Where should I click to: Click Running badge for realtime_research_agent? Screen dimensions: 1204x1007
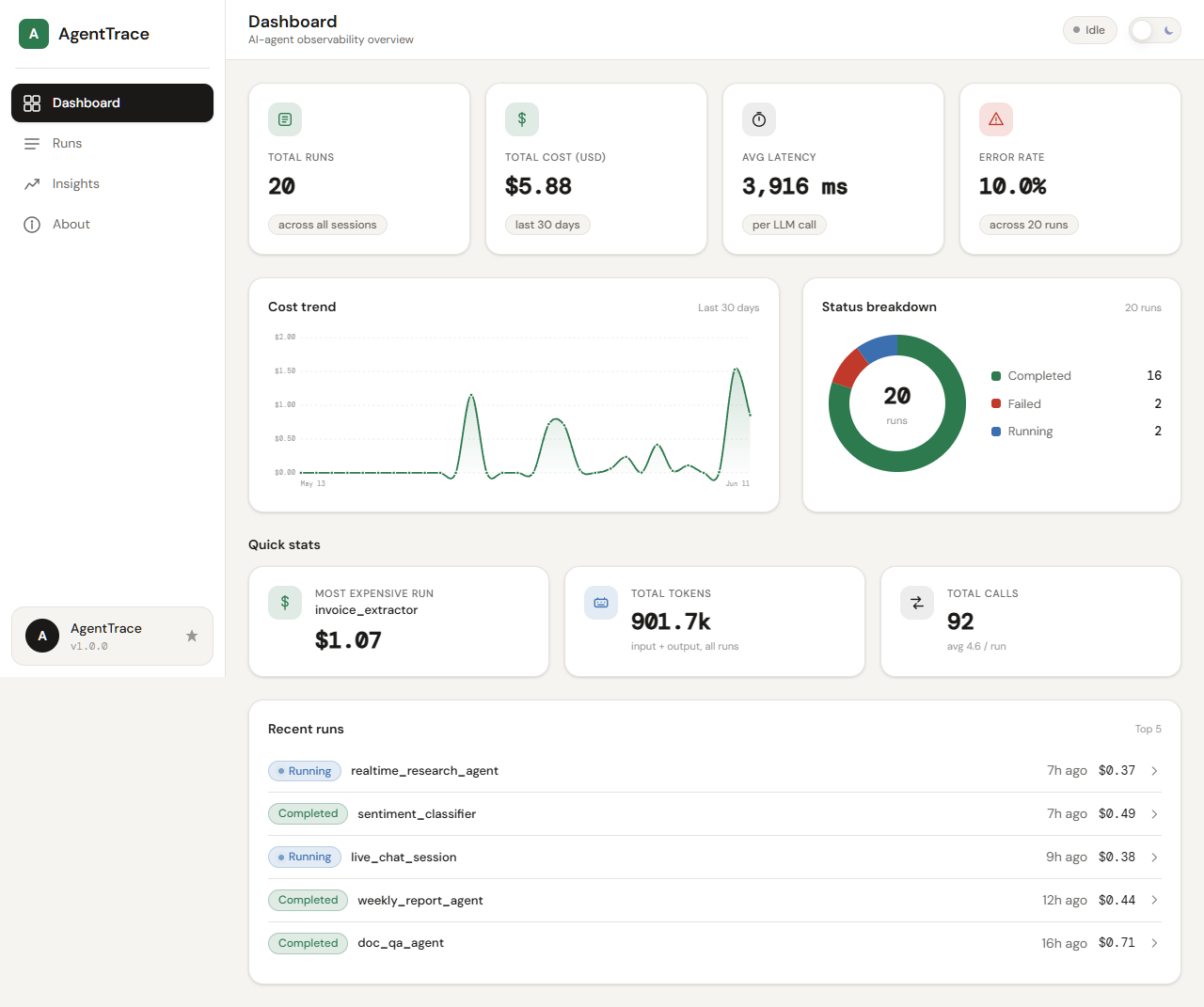pos(305,771)
